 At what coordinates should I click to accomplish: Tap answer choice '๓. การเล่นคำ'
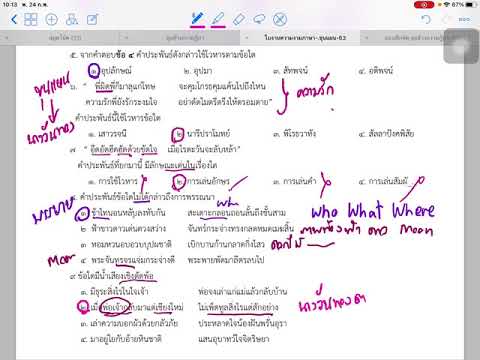pos(294,181)
